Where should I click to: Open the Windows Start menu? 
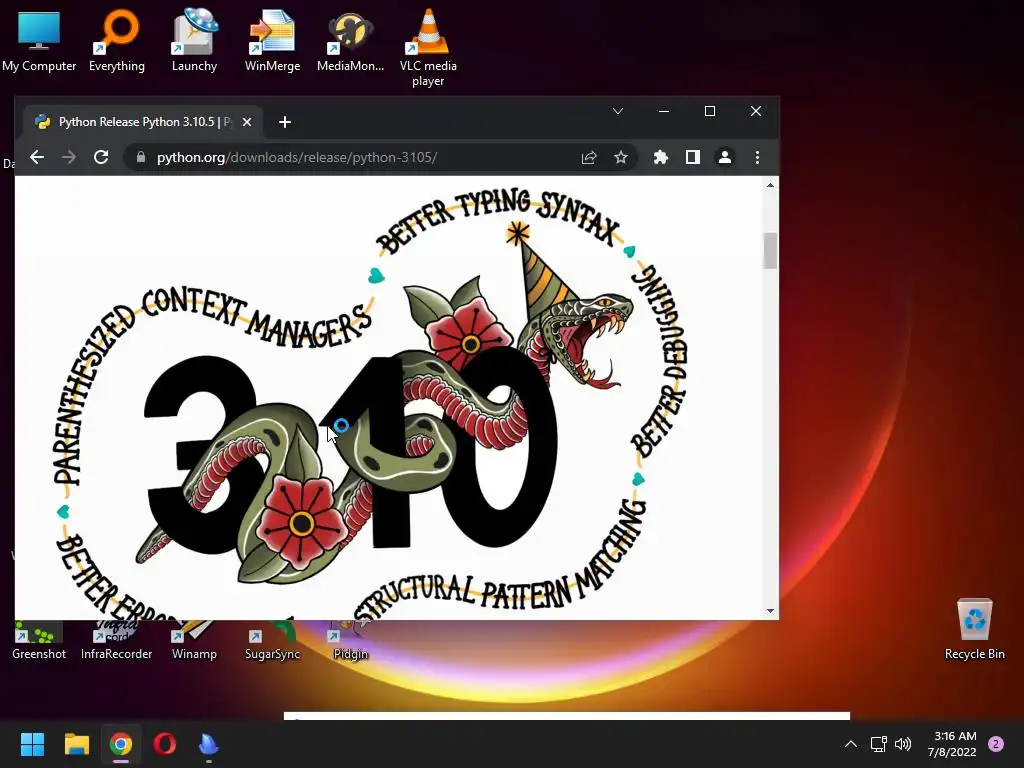pos(32,744)
